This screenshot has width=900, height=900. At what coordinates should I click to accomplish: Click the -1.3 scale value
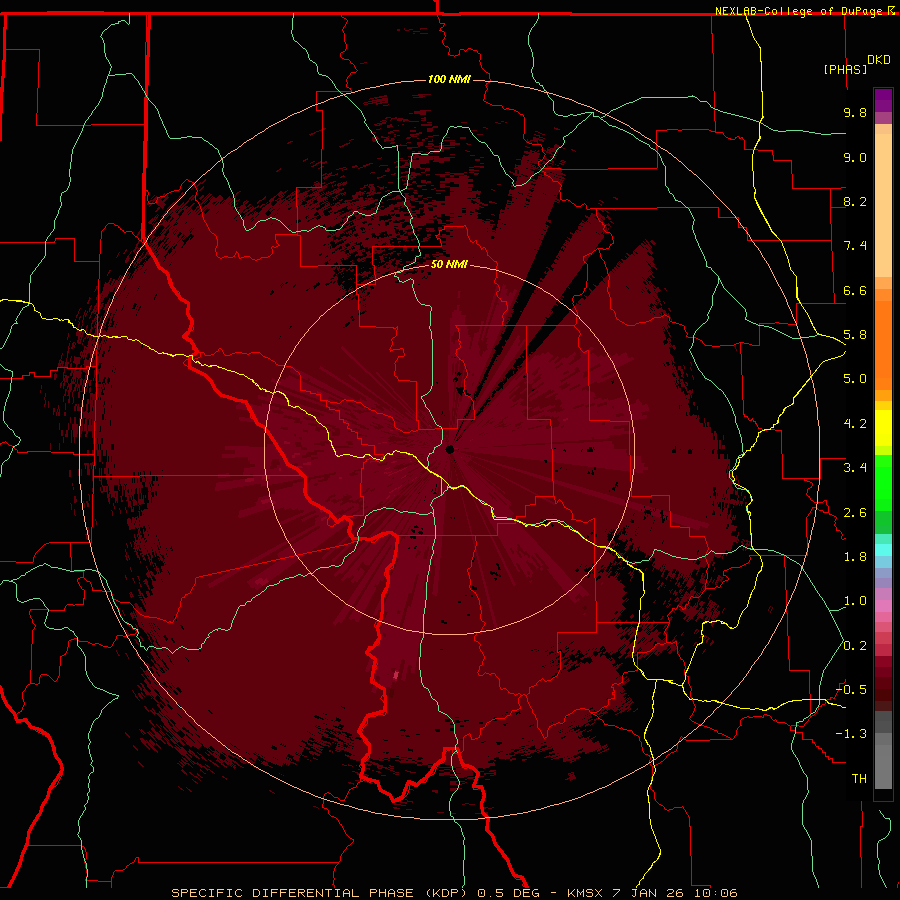click(x=851, y=734)
